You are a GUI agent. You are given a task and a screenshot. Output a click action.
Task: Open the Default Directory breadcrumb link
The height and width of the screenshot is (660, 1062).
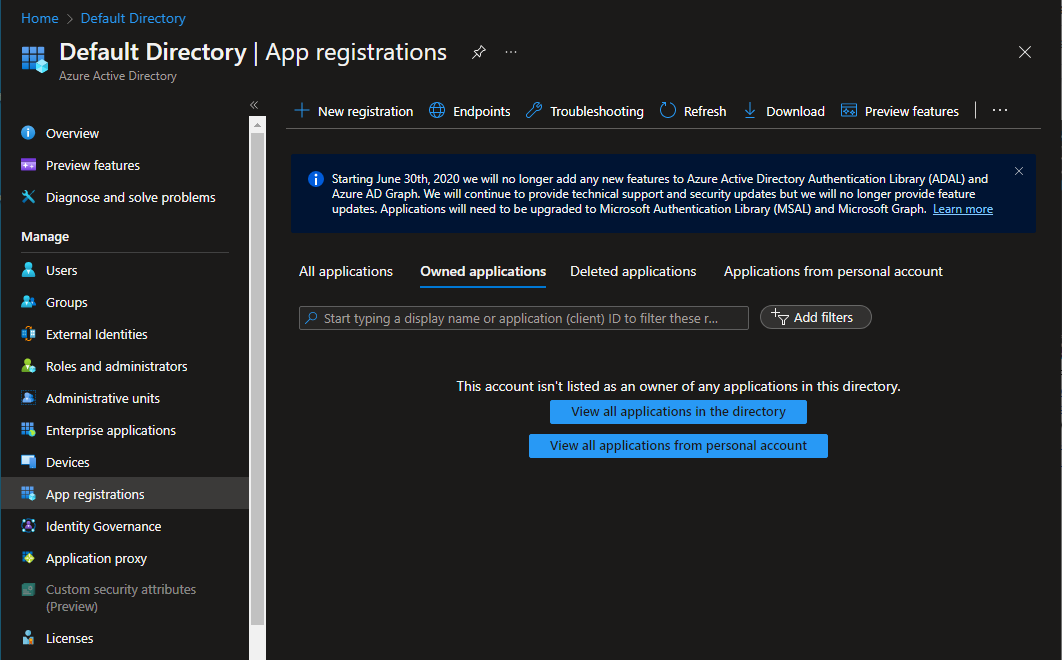coord(133,18)
